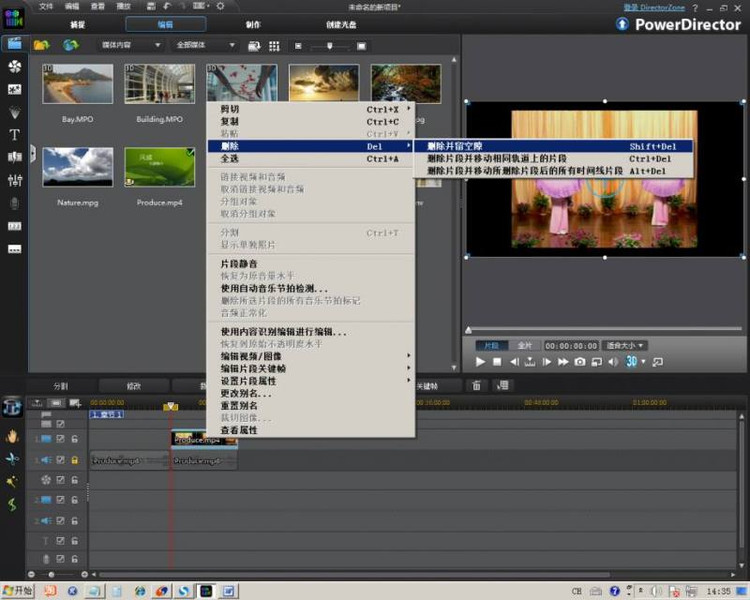This screenshot has width=750, height=600.
Task: Open the arrow dropdown next to 3D icon
Action: tap(643, 362)
